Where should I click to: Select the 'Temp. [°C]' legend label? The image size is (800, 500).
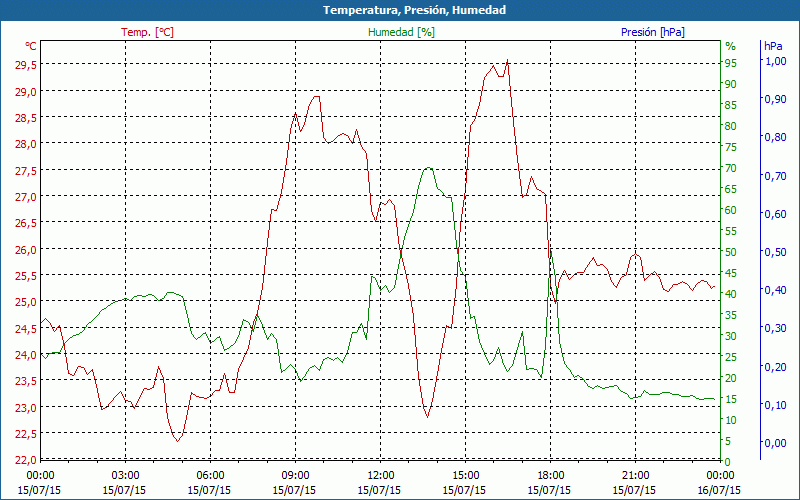147,32
